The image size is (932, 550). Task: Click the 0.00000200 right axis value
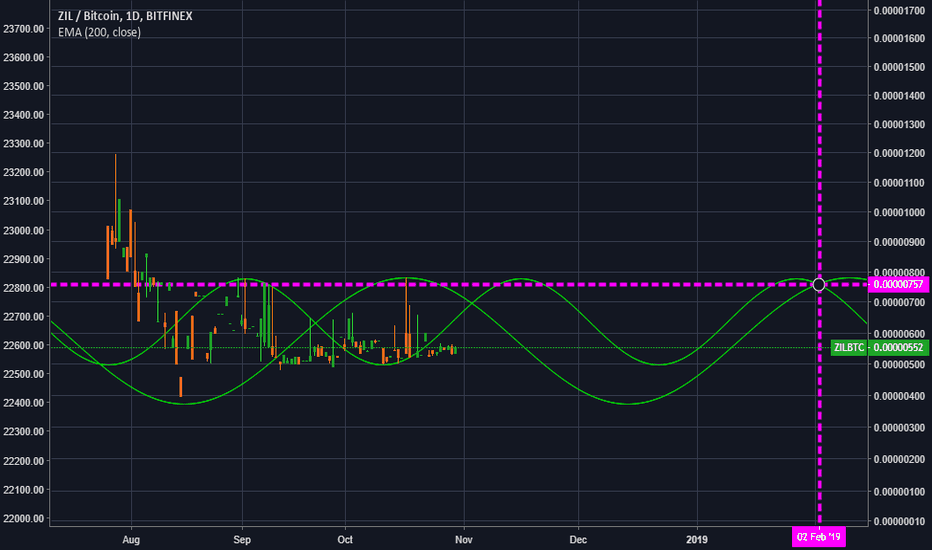[x=899, y=459]
